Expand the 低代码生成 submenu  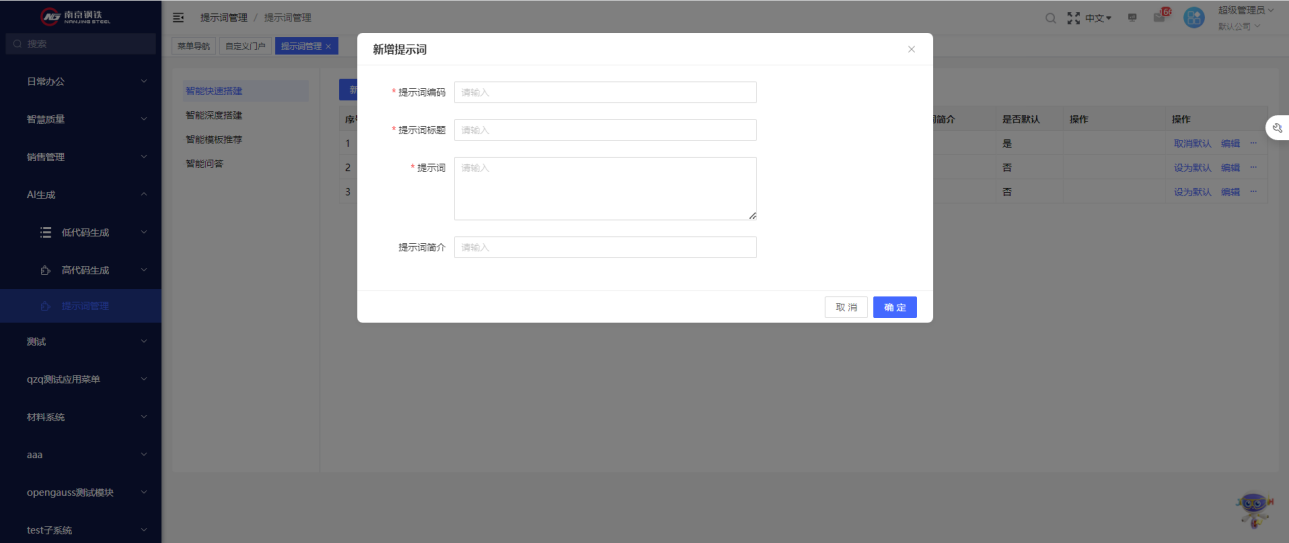tap(80, 232)
